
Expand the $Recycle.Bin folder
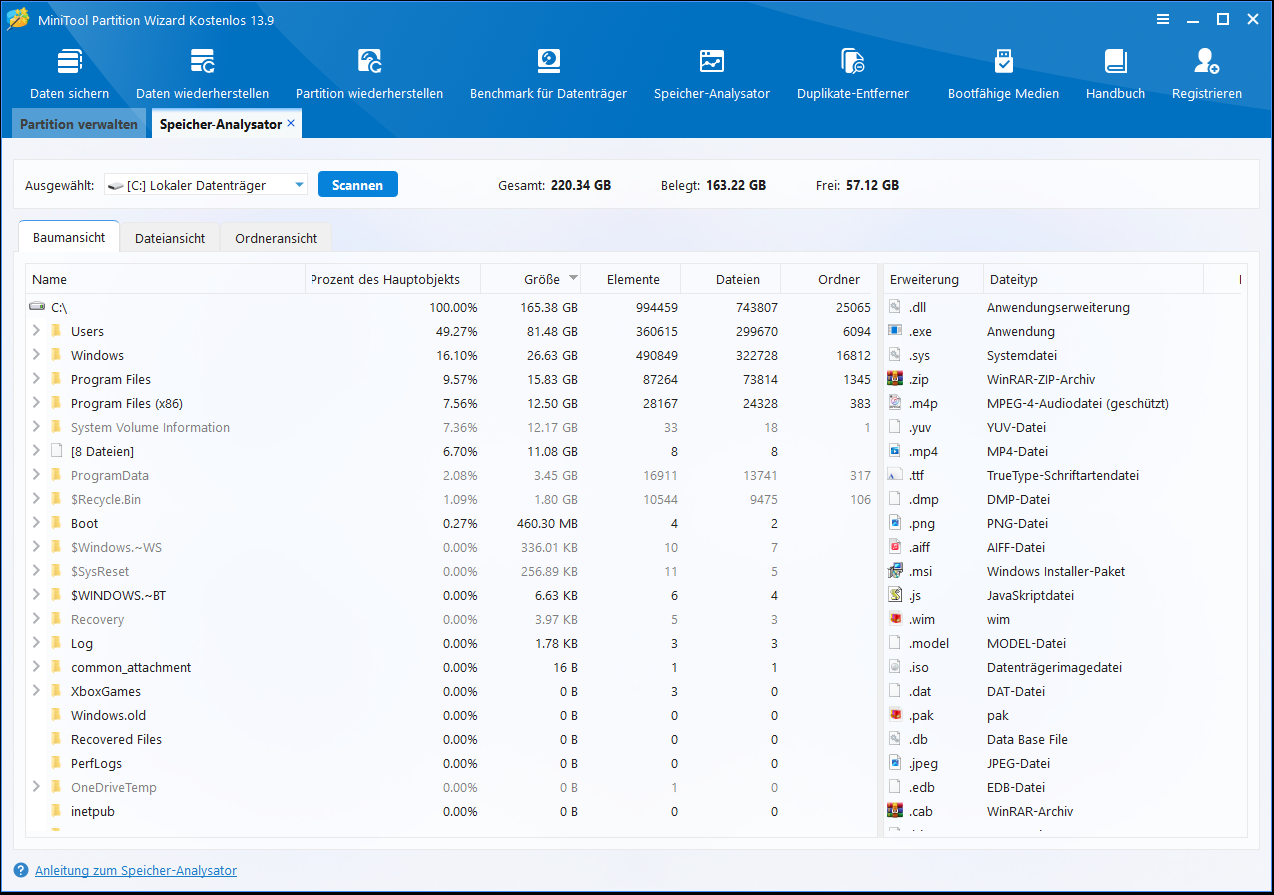click(36, 499)
